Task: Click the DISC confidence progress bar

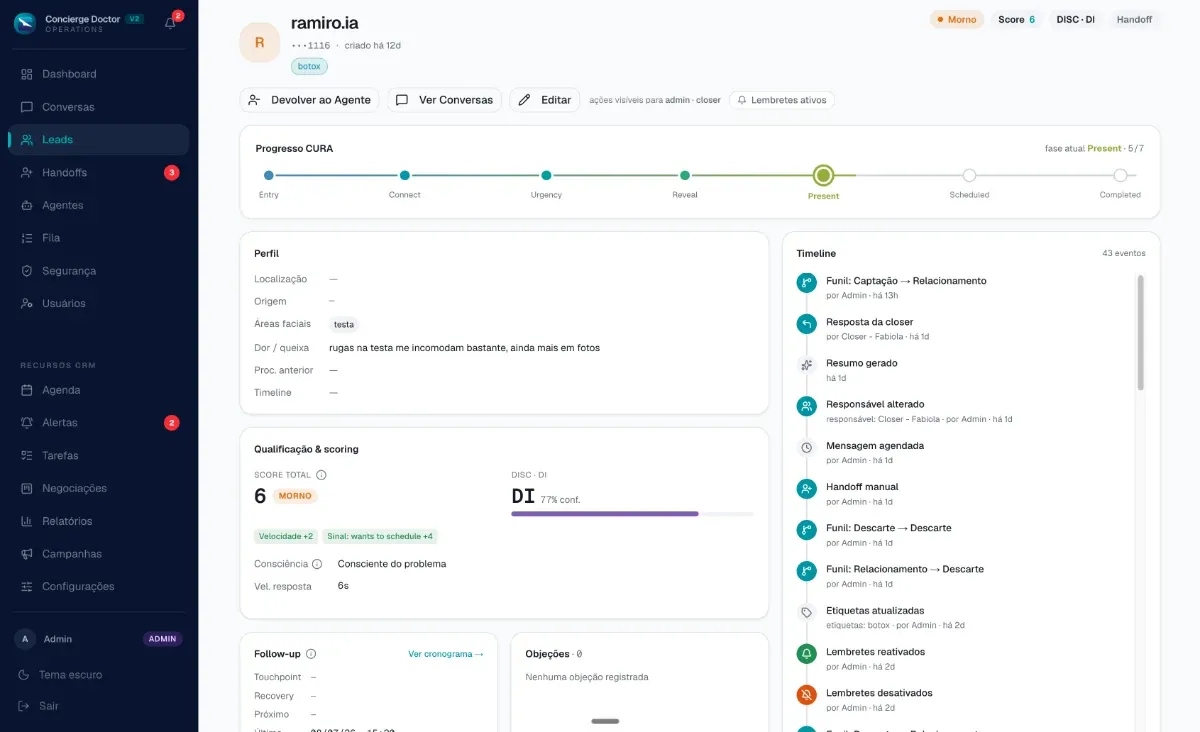Action: click(x=632, y=514)
